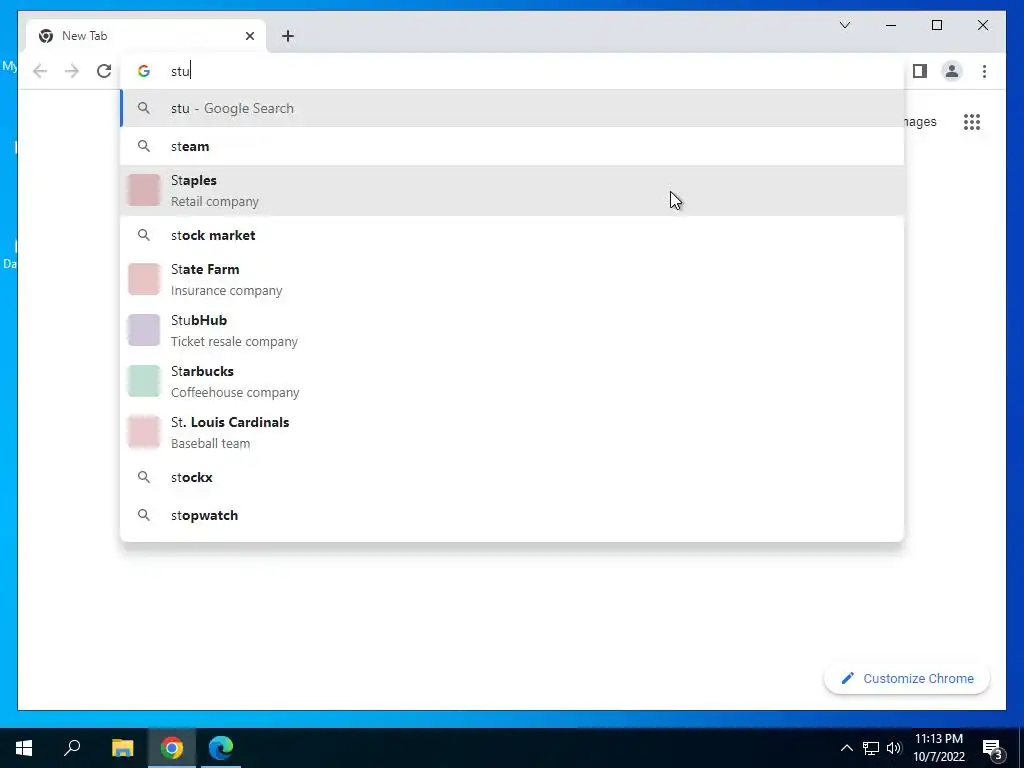Open the clock showing 11:13 PM
This screenshot has width=1024, height=768.
[939, 748]
